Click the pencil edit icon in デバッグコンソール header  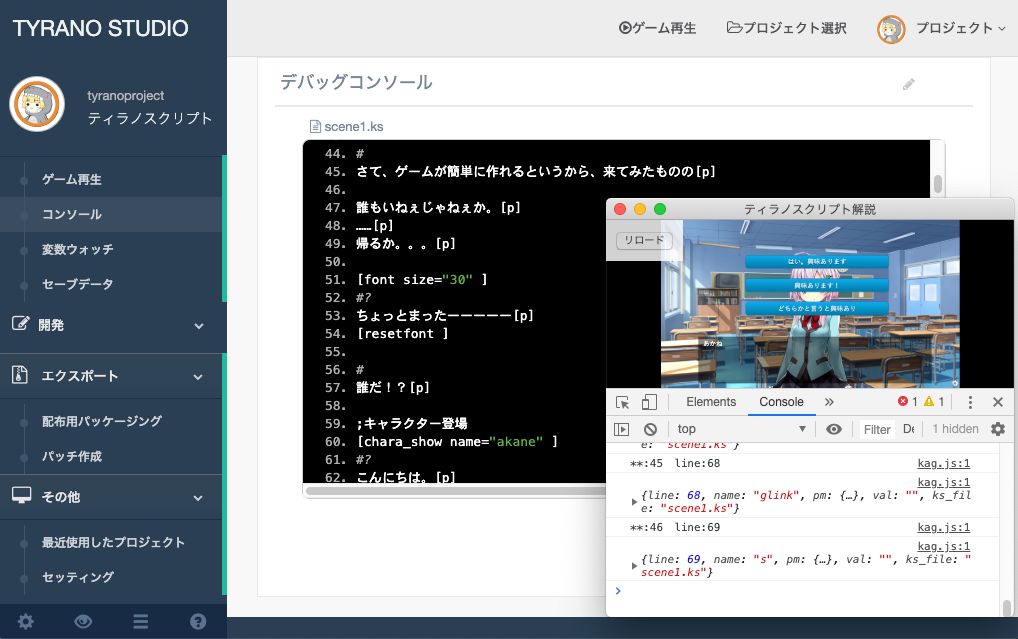[908, 84]
